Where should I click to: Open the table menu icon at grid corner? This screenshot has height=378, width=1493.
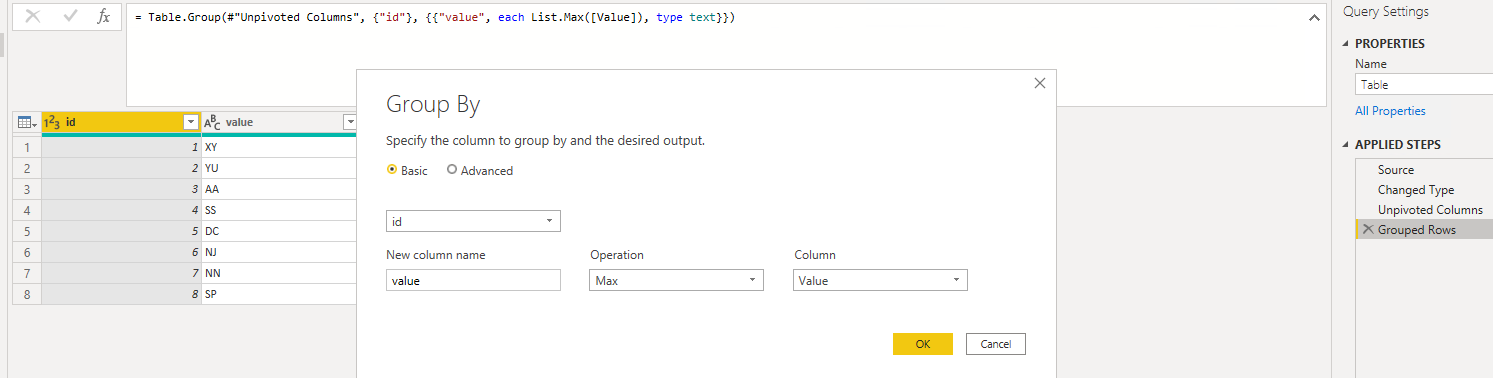pyautogui.click(x=26, y=122)
